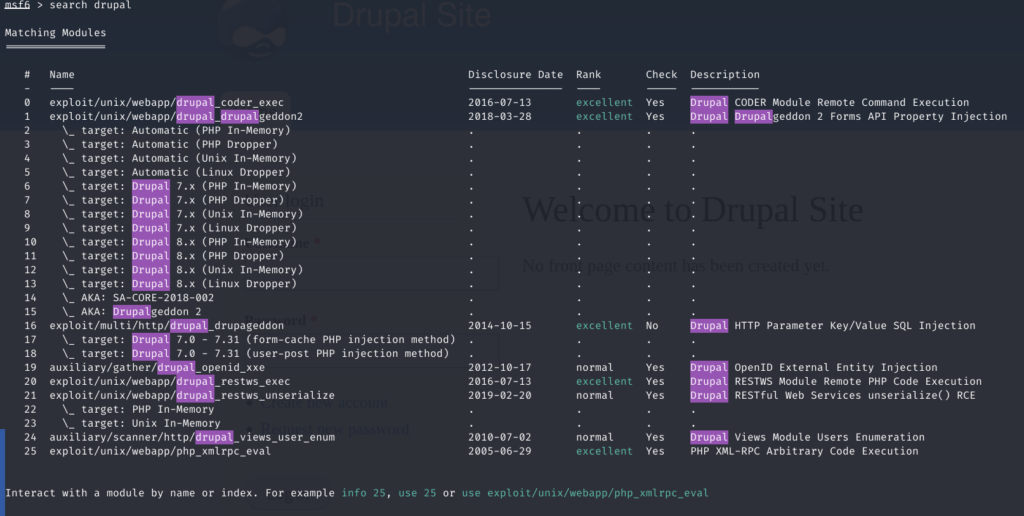Click the Name column header

(62, 74)
